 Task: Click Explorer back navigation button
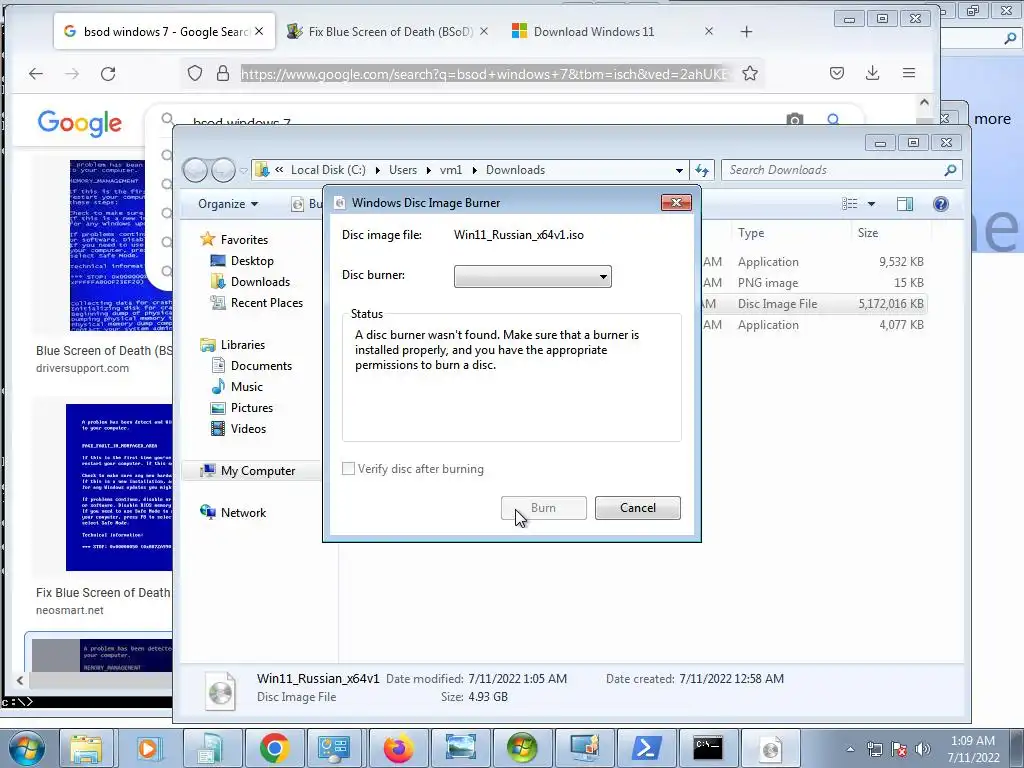195,170
